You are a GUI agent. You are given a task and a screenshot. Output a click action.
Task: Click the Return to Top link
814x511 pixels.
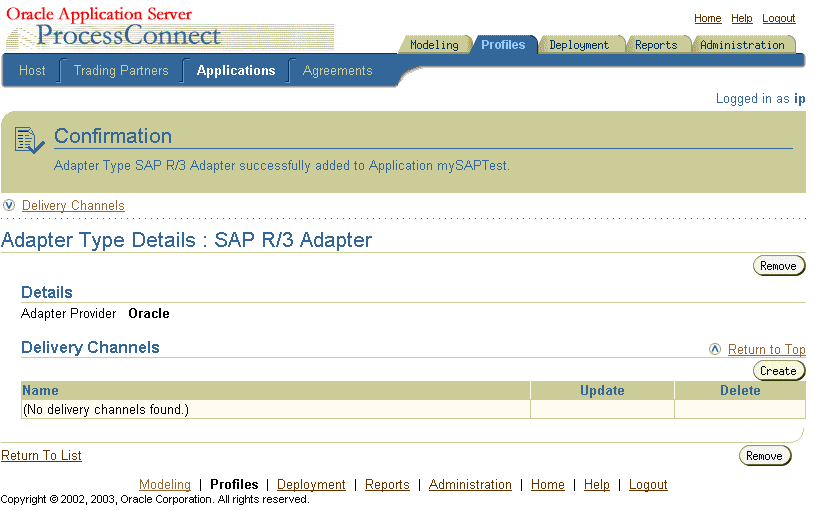coord(766,349)
